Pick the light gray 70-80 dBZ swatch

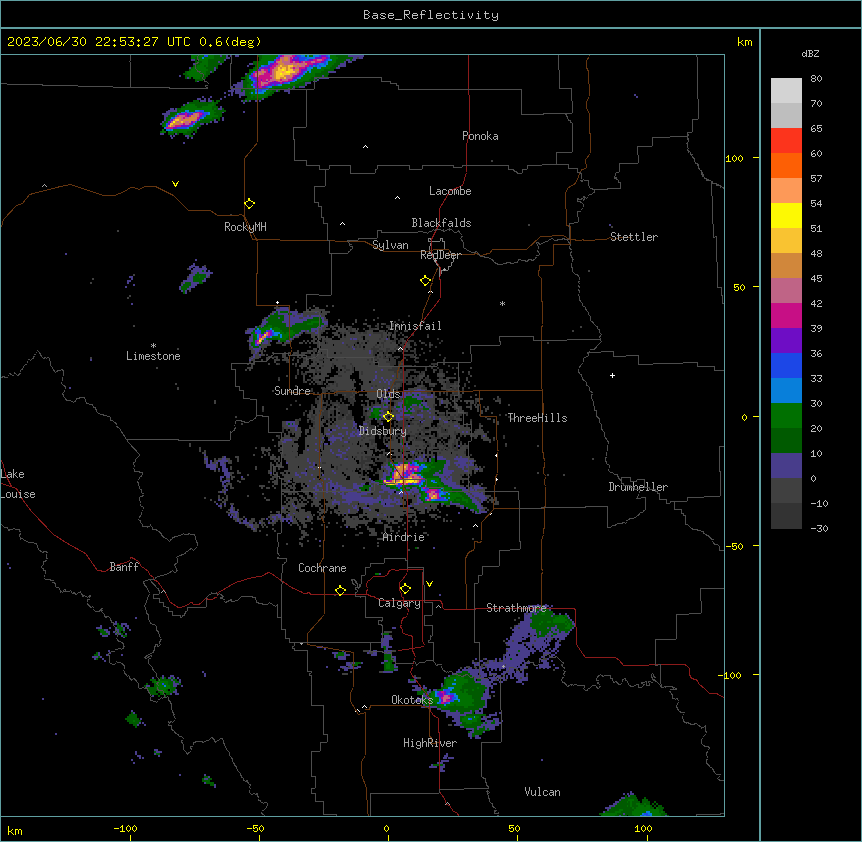tap(786, 91)
